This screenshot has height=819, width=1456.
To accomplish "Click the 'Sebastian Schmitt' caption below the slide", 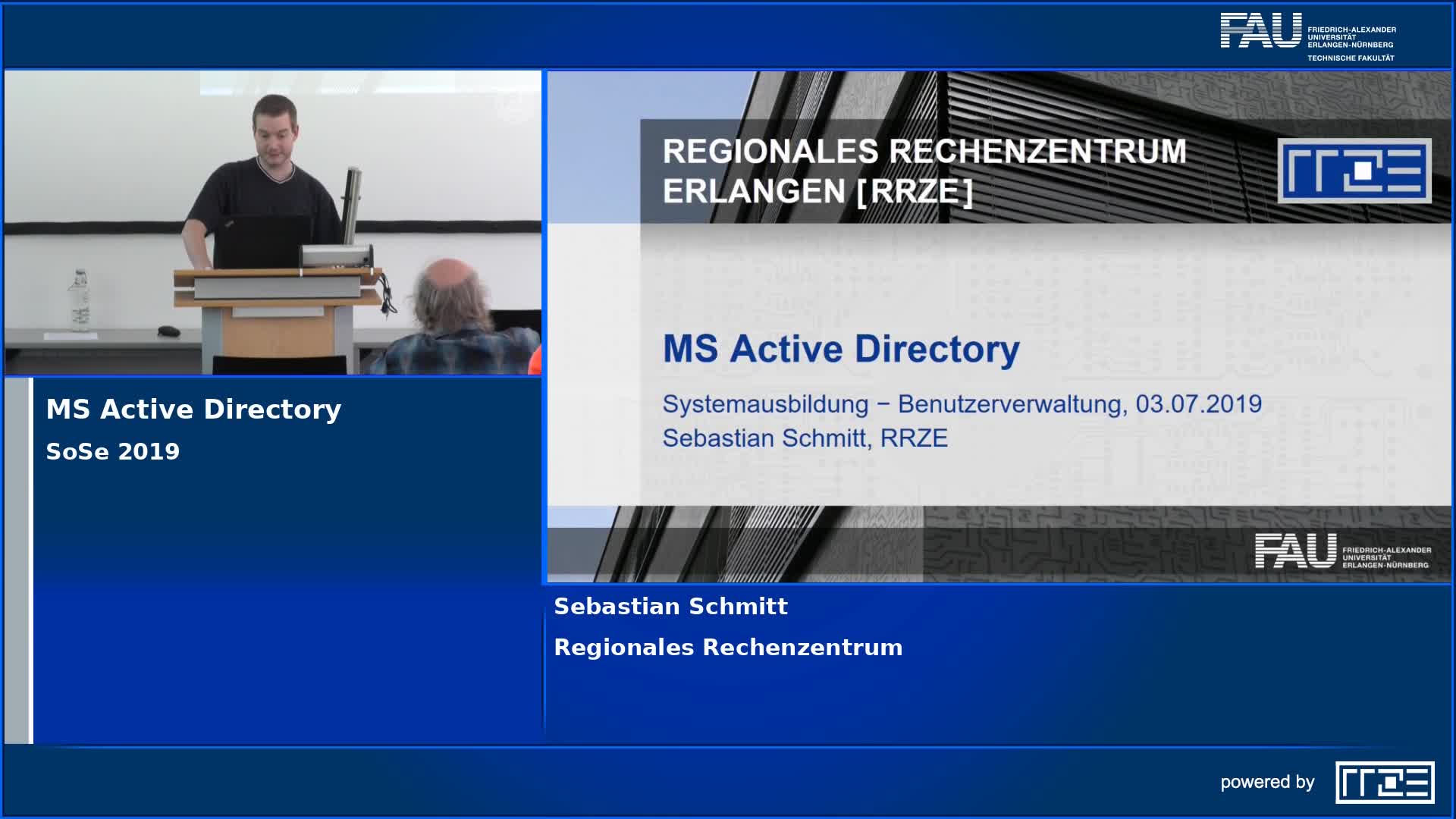I will click(670, 607).
